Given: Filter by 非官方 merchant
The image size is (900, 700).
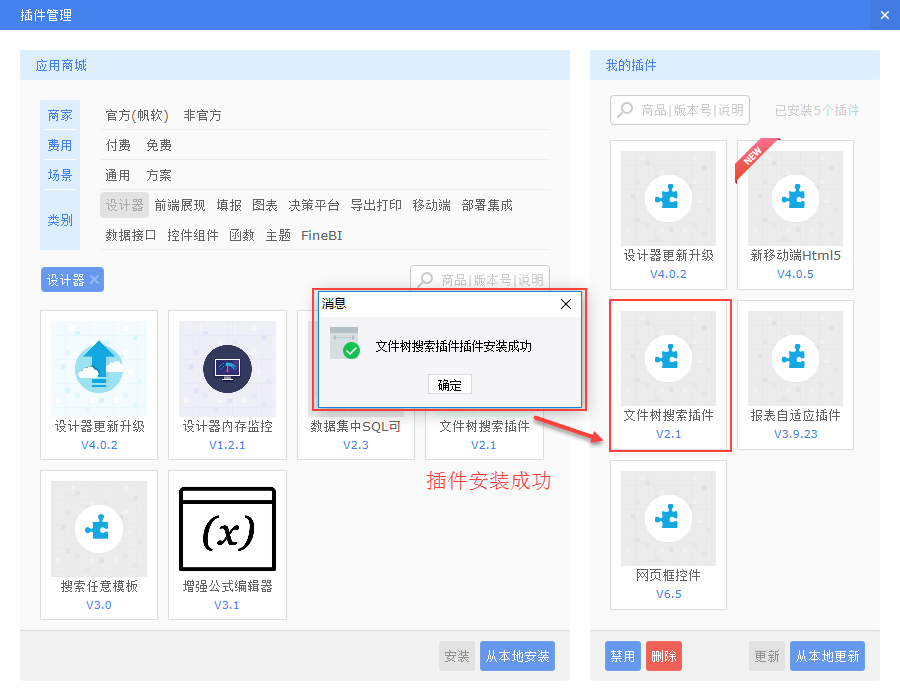Looking at the screenshot, I should (202, 115).
